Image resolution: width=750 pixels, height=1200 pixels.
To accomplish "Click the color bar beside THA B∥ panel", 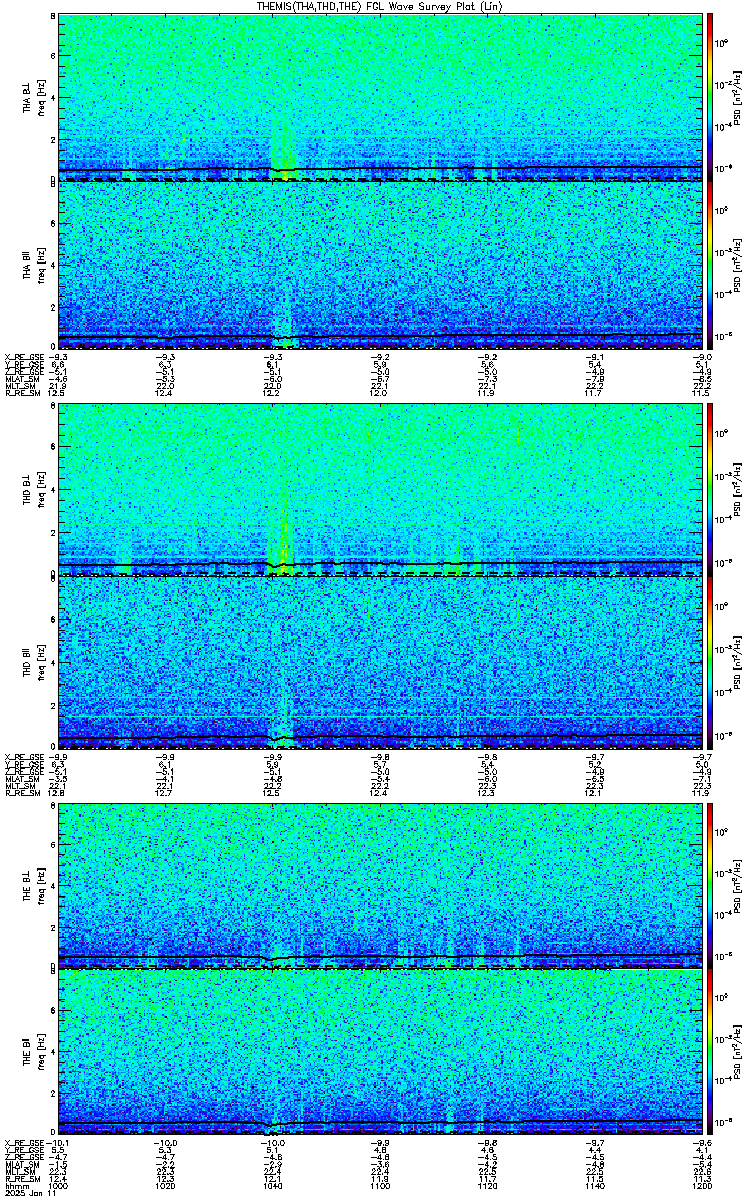I will coord(710,264).
